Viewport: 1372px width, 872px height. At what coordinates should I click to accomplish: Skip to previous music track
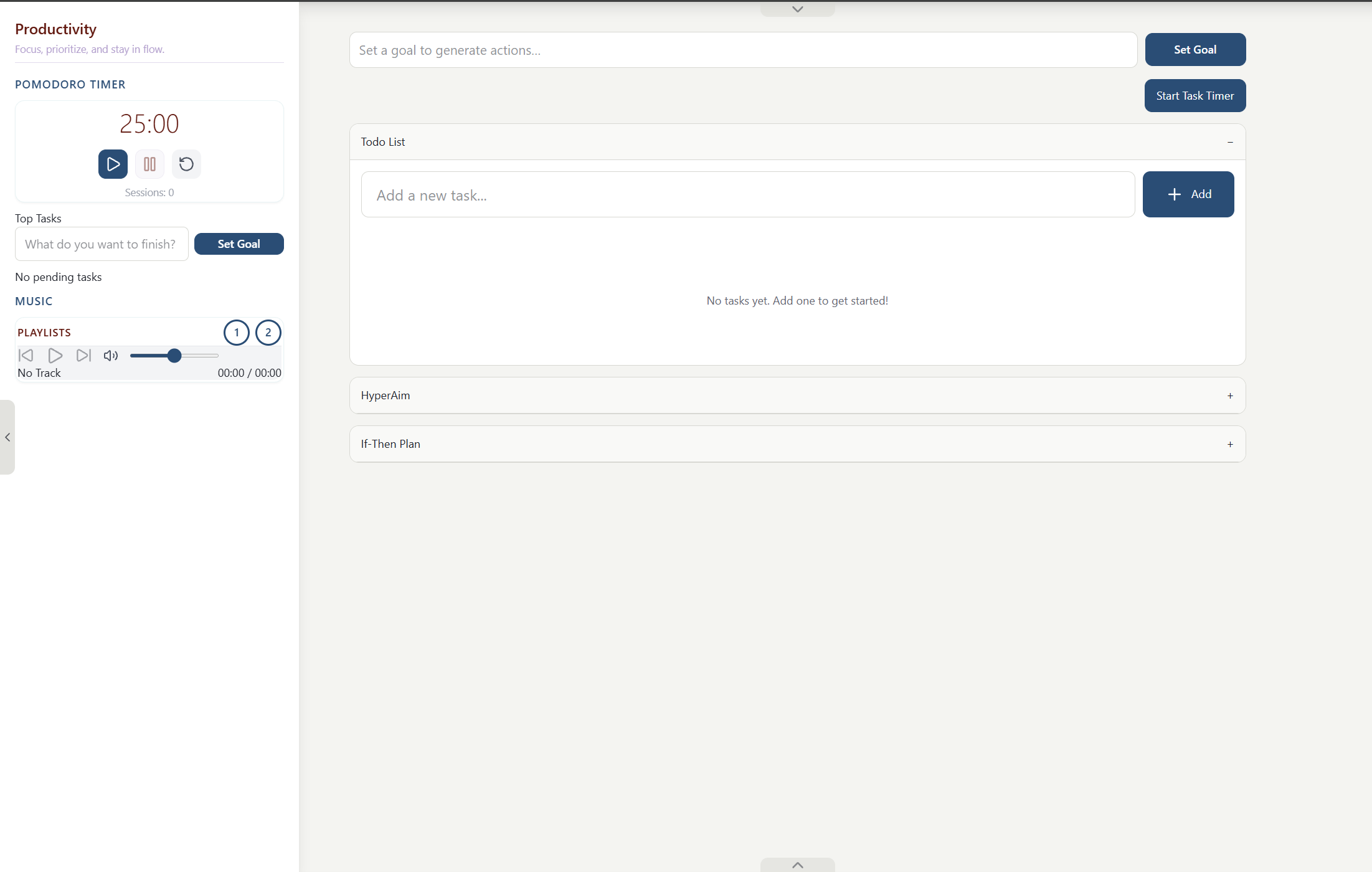pos(26,355)
